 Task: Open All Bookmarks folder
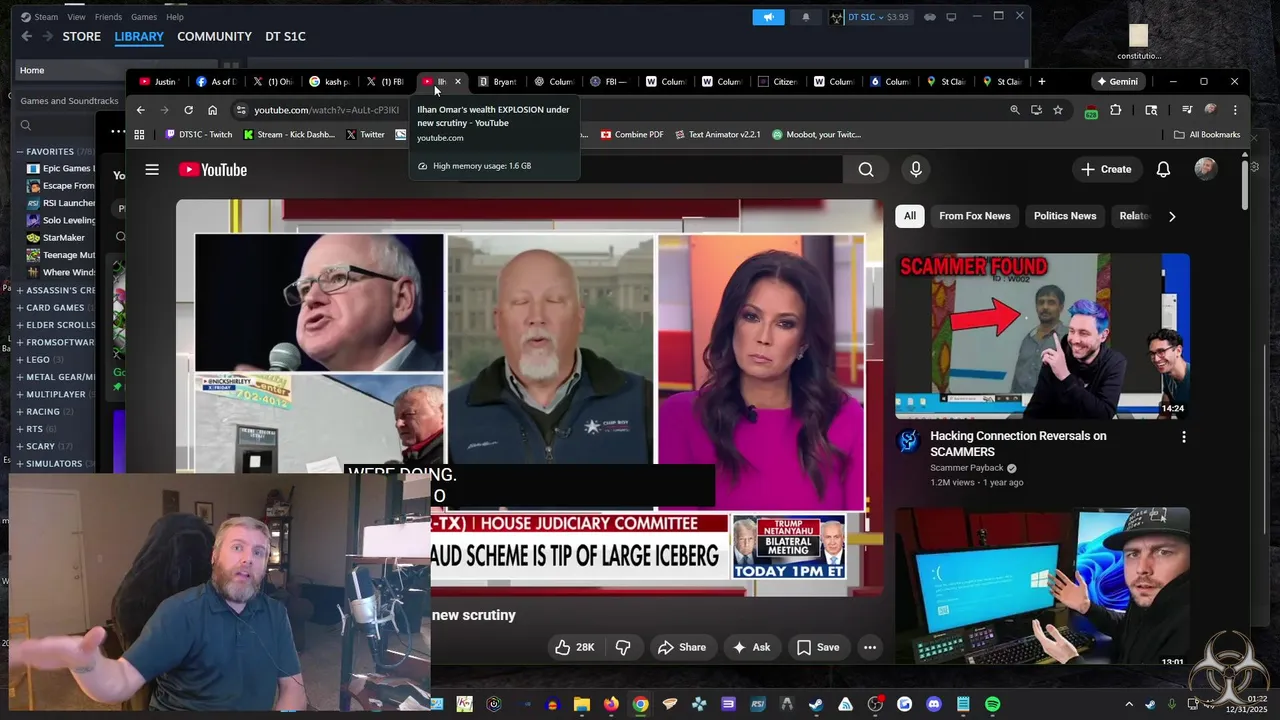(x=1207, y=134)
